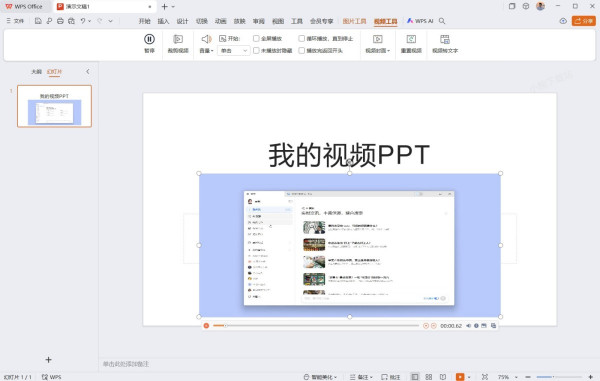Add a new tab with plus icon

(165, 7)
